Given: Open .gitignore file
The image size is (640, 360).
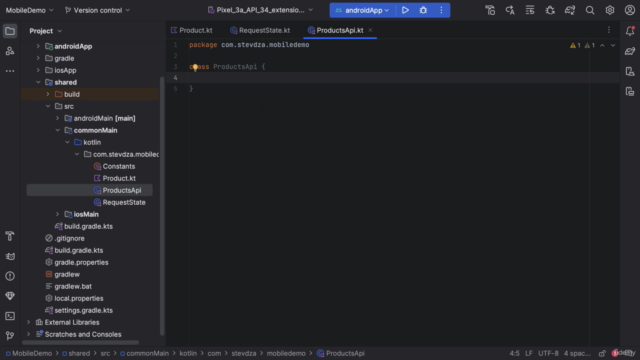Looking at the screenshot, I should point(69,238).
